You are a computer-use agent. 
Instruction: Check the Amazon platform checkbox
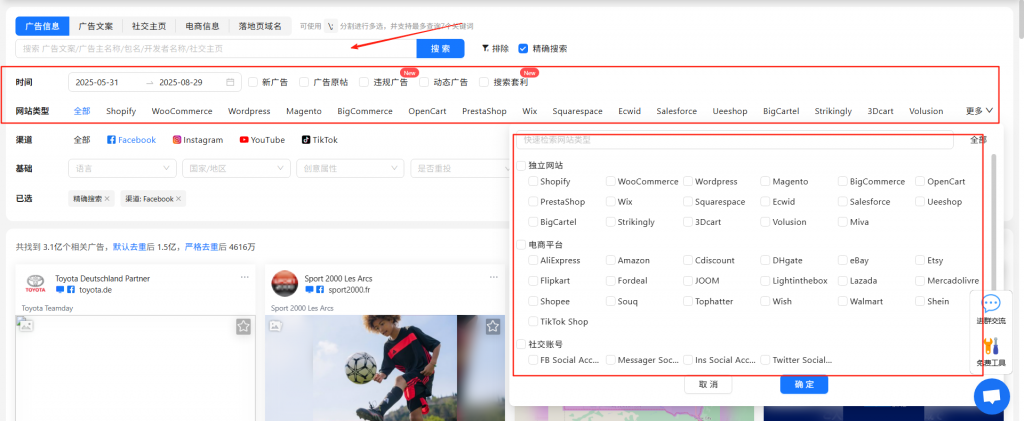[611, 260]
